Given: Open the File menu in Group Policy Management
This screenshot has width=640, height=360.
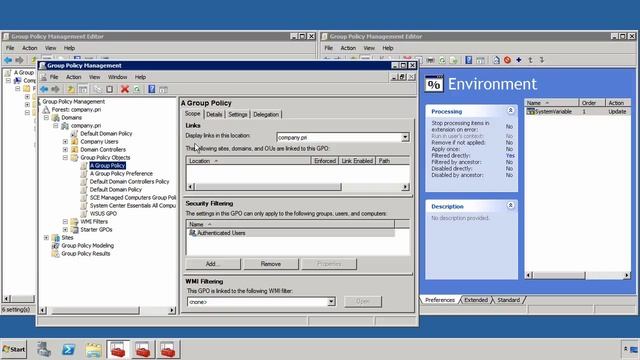Looking at the screenshot, I should click(x=53, y=77).
